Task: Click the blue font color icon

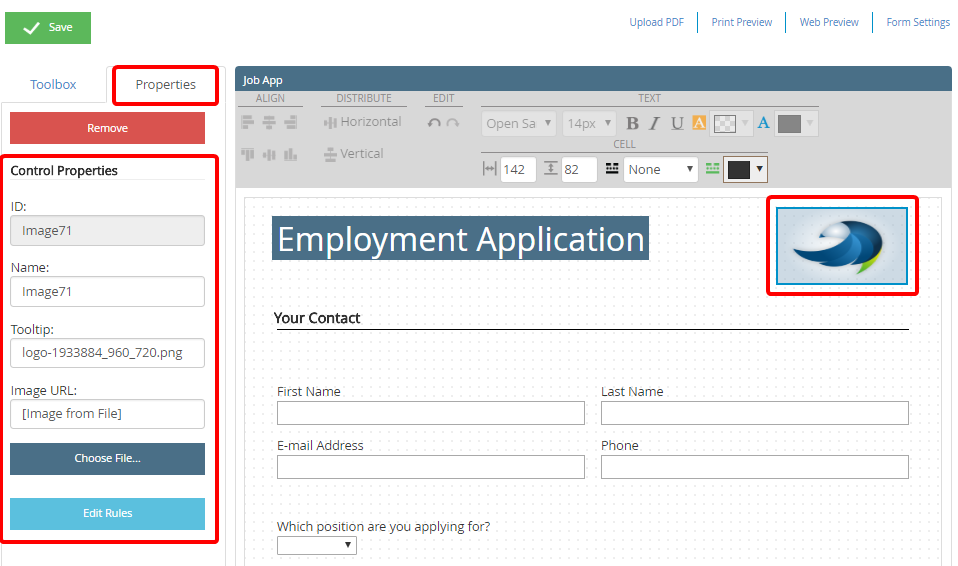Action: (763, 123)
